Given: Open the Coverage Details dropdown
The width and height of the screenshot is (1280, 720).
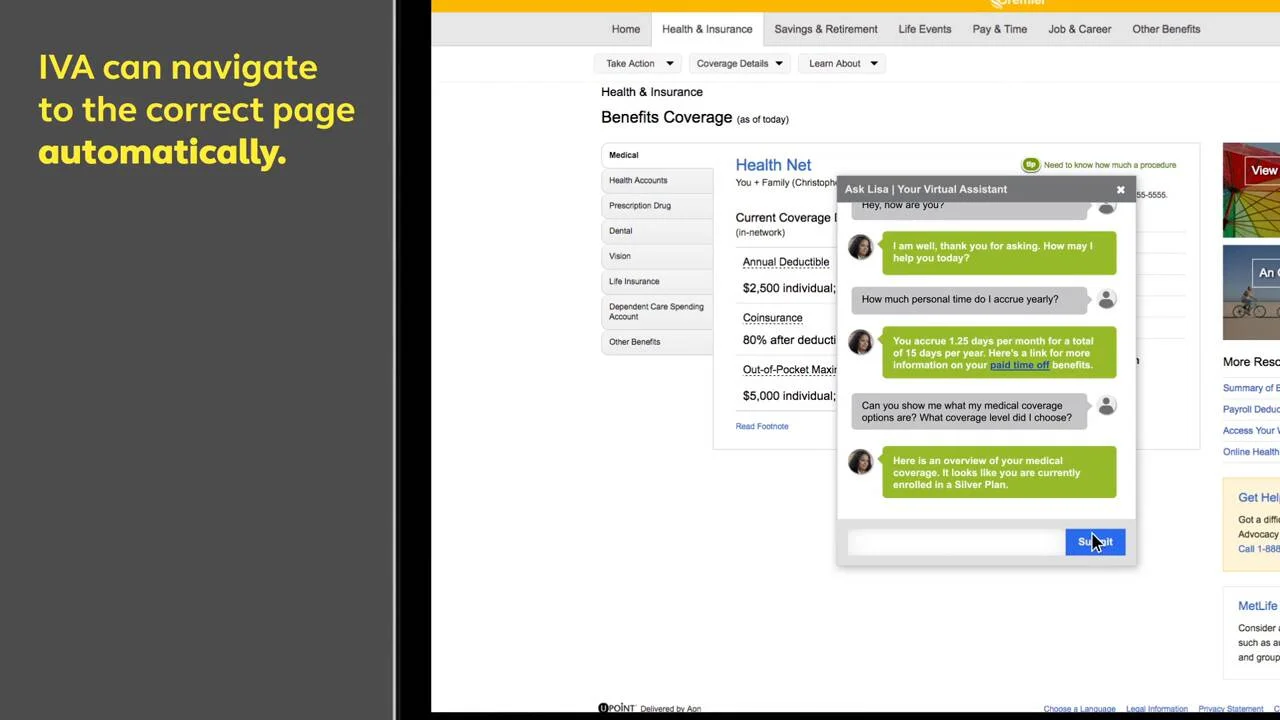Looking at the screenshot, I should click(740, 63).
